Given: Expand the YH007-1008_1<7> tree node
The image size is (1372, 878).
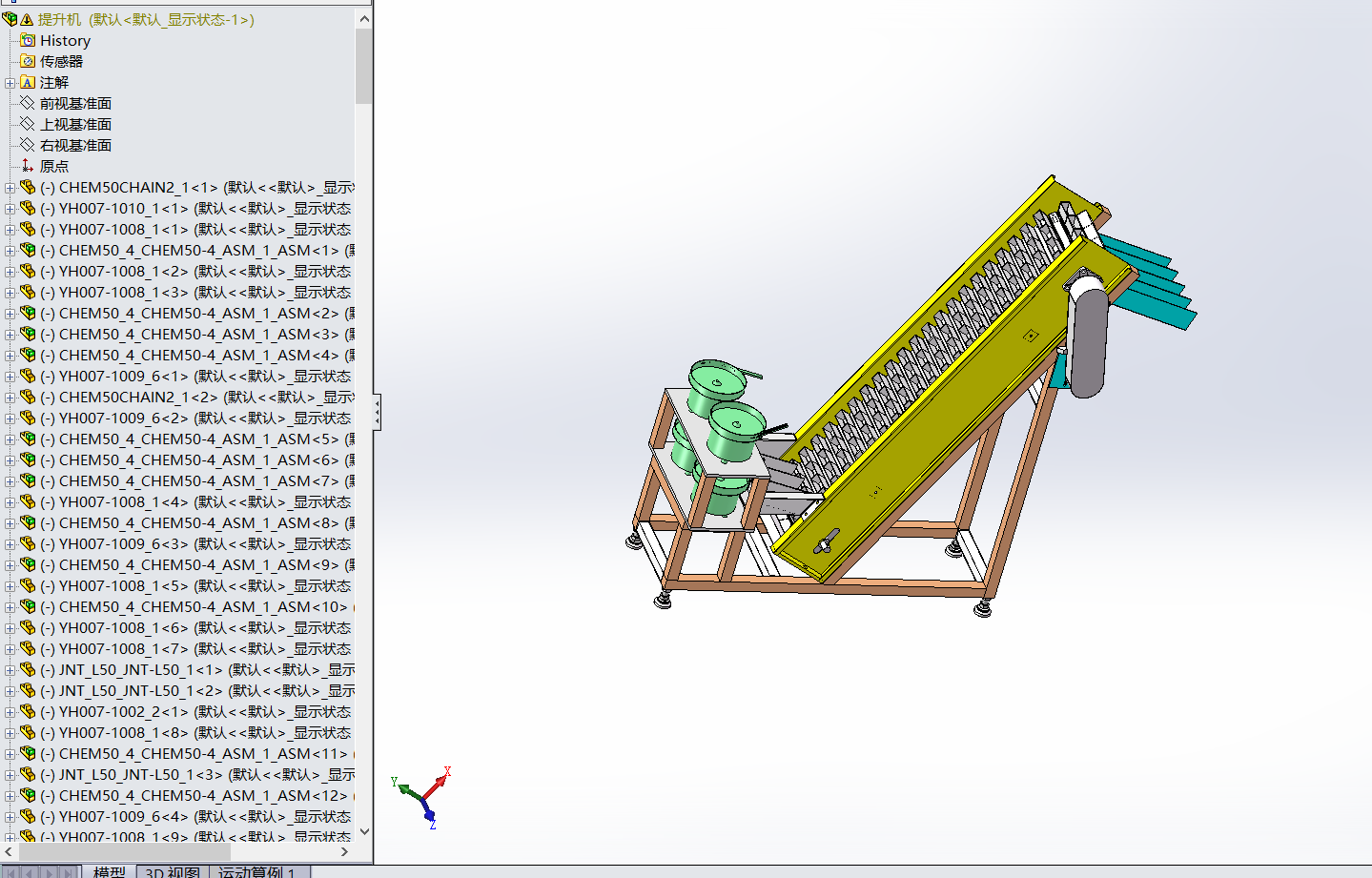Looking at the screenshot, I should 10,649.
